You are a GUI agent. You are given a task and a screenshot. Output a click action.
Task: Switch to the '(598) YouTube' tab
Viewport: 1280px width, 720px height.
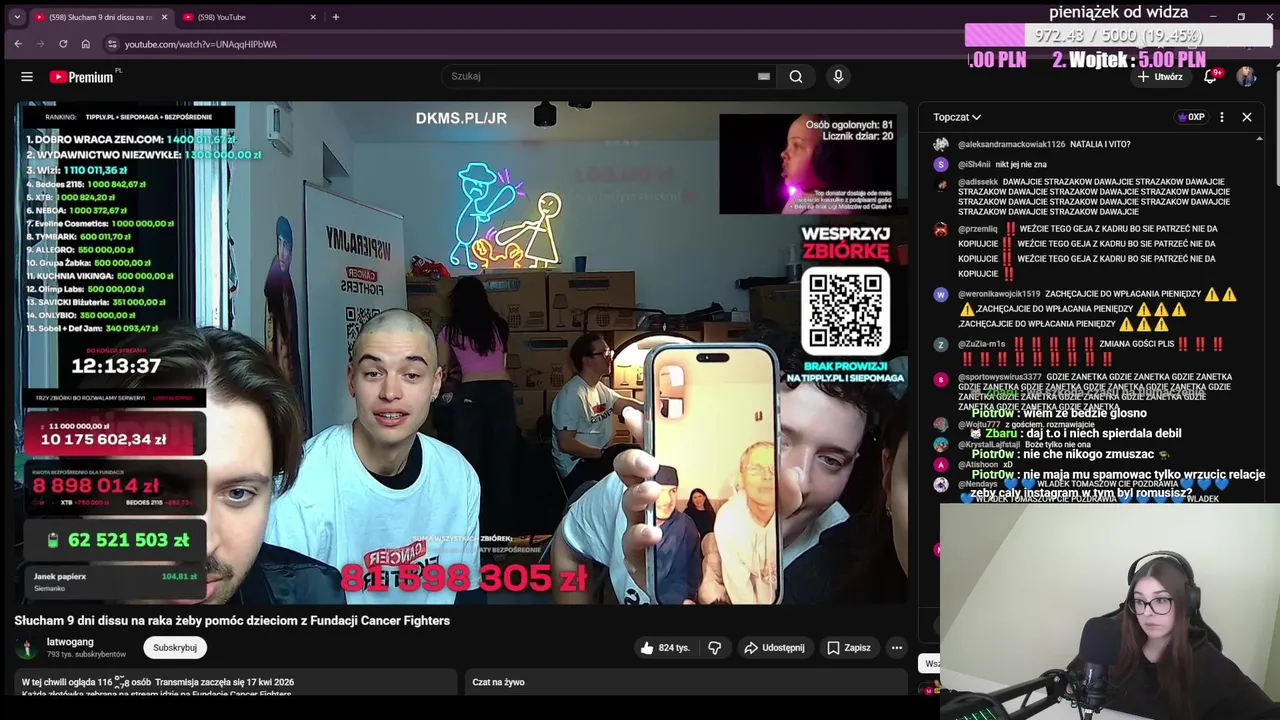click(x=249, y=17)
